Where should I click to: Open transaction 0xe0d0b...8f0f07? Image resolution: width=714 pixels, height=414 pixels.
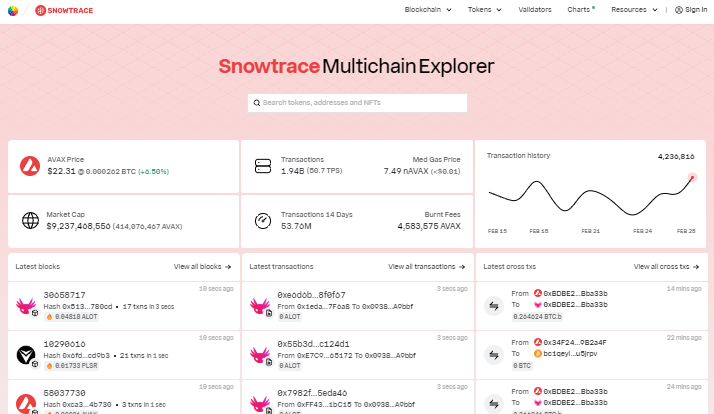311,295
